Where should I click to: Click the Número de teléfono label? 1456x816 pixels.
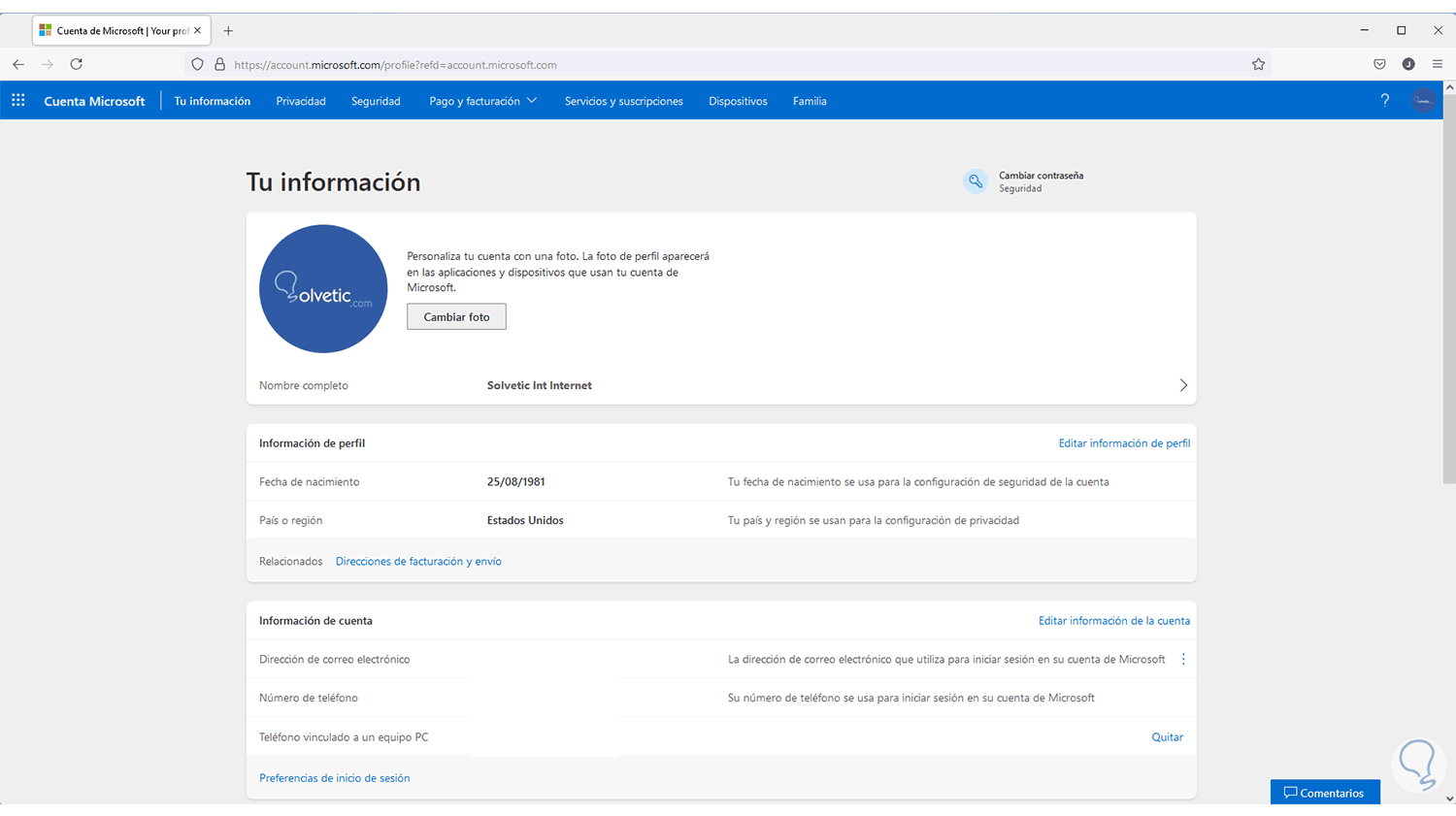[x=308, y=699]
